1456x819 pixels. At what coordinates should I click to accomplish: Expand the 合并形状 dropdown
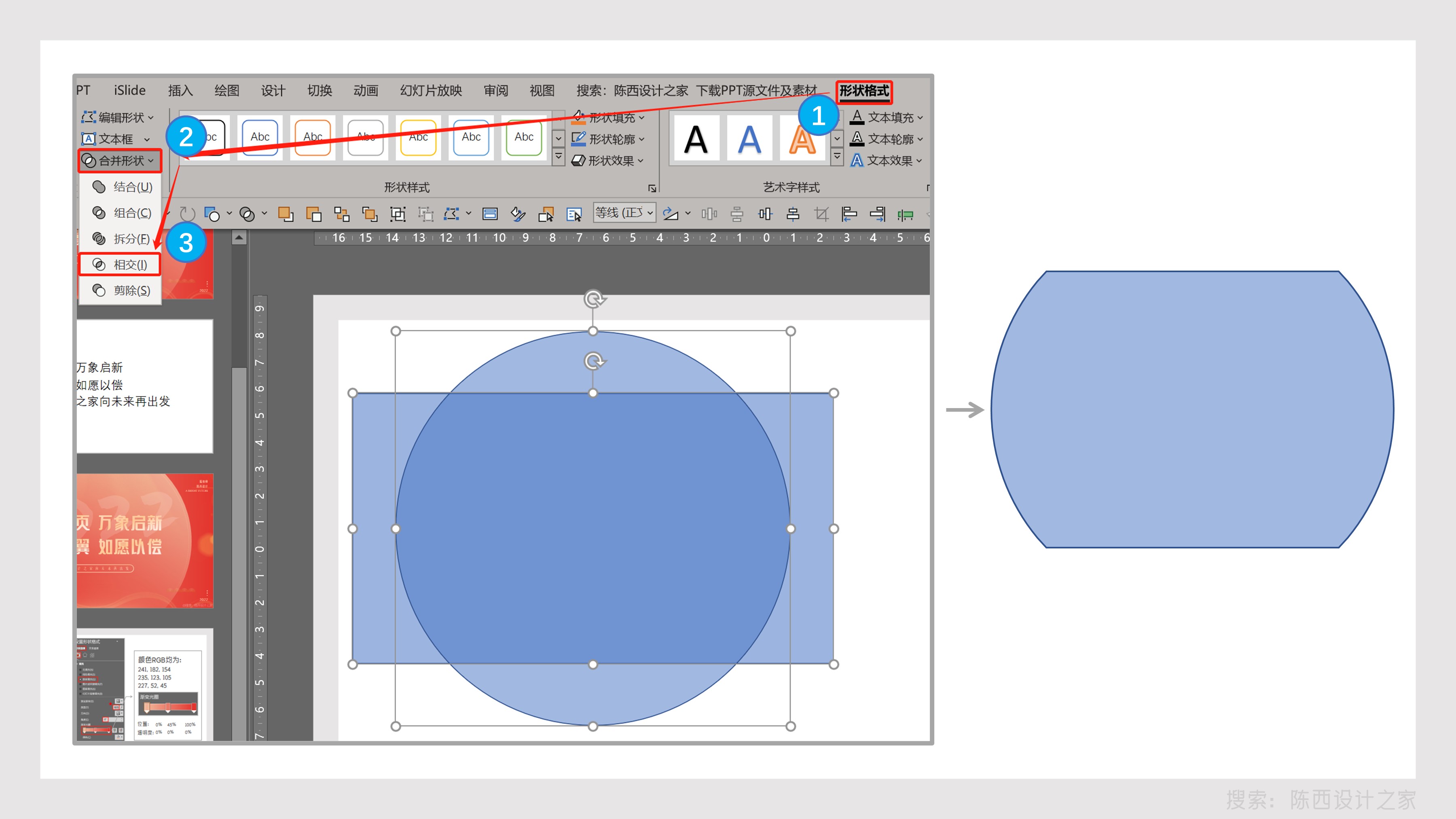(x=120, y=161)
